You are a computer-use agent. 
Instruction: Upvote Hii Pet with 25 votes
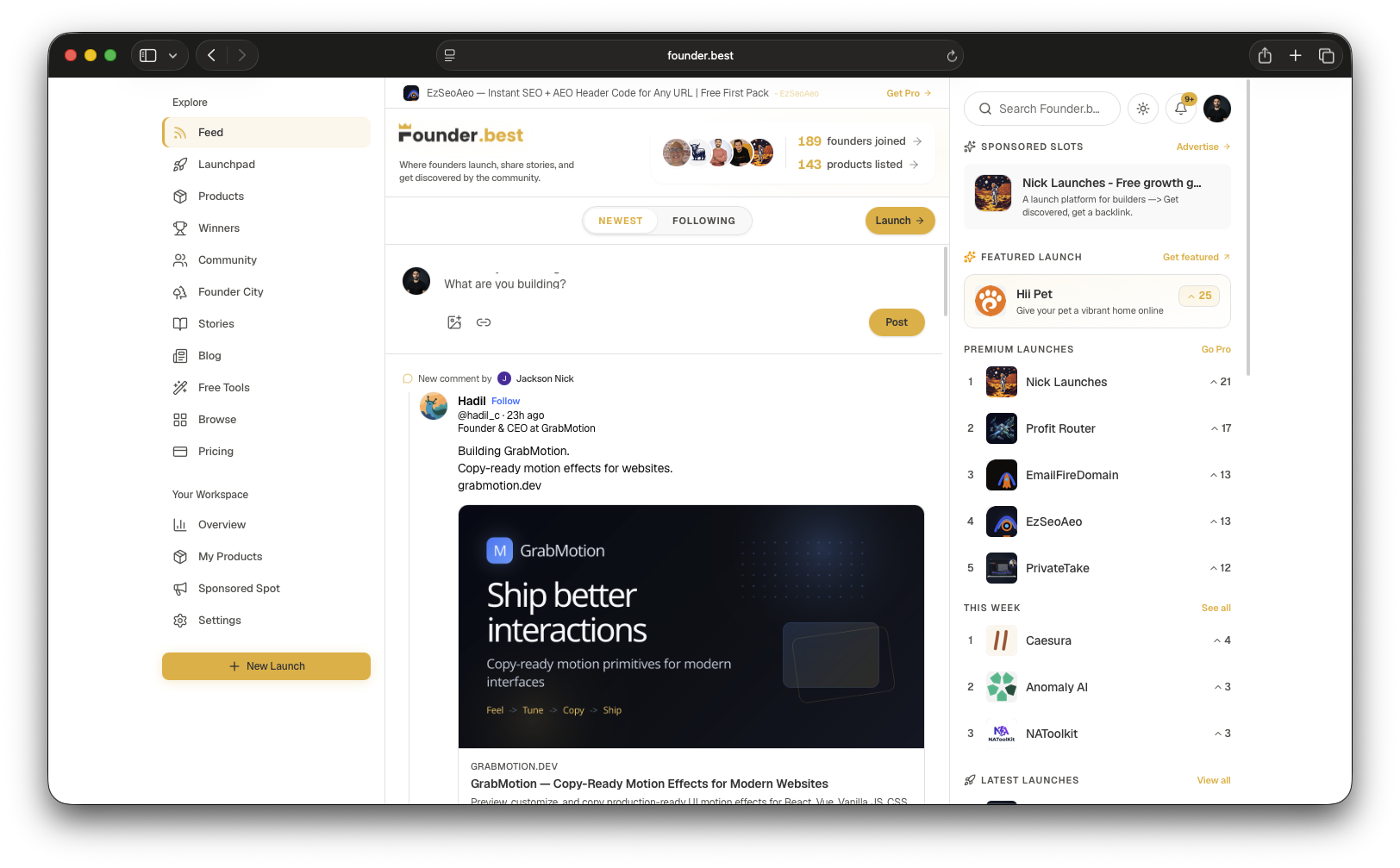pyautogui.click(x=1199, y=296)
